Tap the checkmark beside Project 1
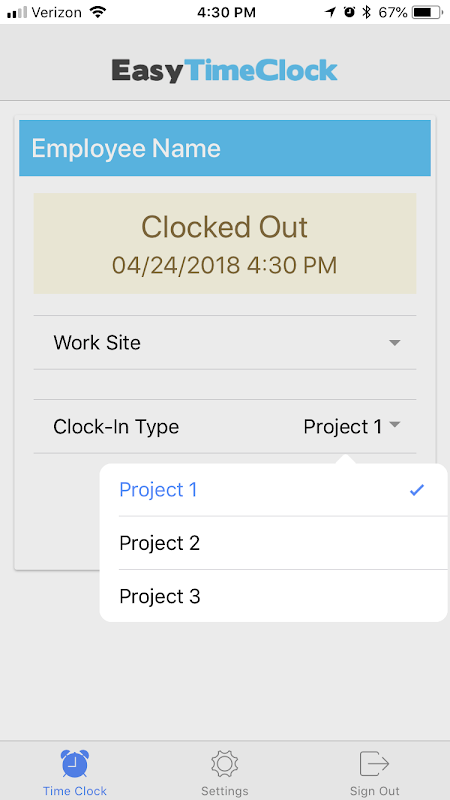This screenshot has width=450, height=800. click(417, 490)
